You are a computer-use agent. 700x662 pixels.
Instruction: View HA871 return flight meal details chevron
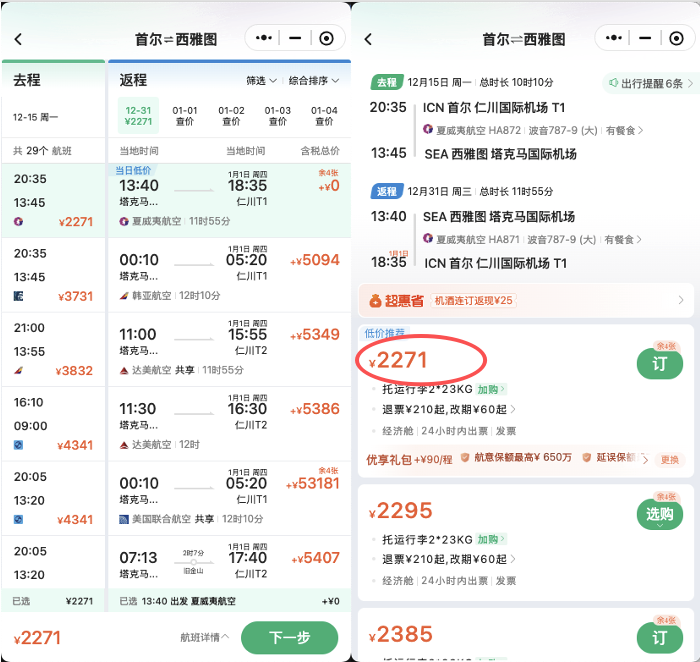(639, 240)
